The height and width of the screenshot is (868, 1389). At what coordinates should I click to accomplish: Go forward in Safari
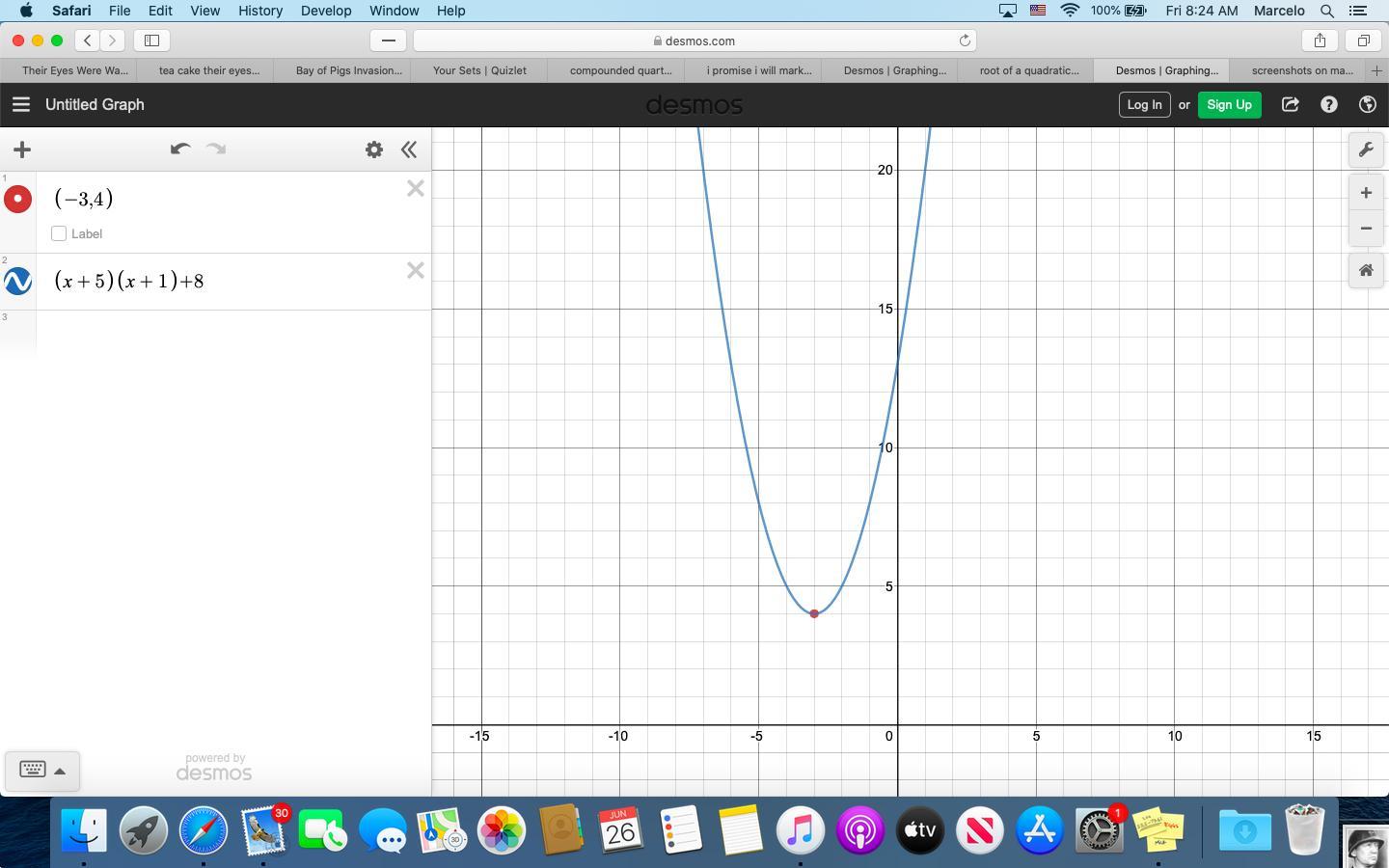click(113, 41)
